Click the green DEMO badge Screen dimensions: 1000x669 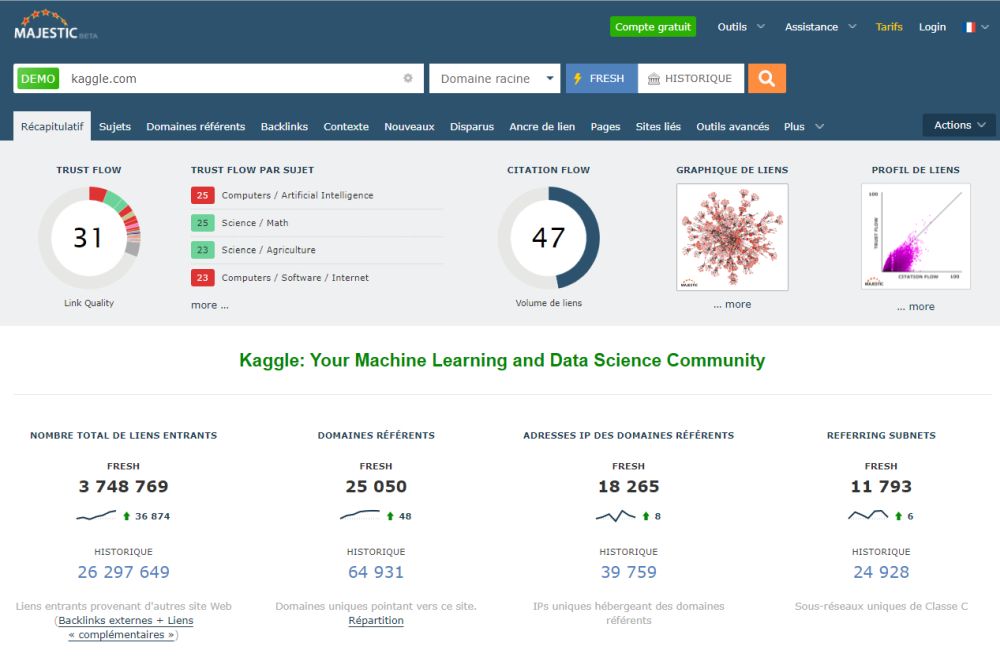(x=38, y=78)
